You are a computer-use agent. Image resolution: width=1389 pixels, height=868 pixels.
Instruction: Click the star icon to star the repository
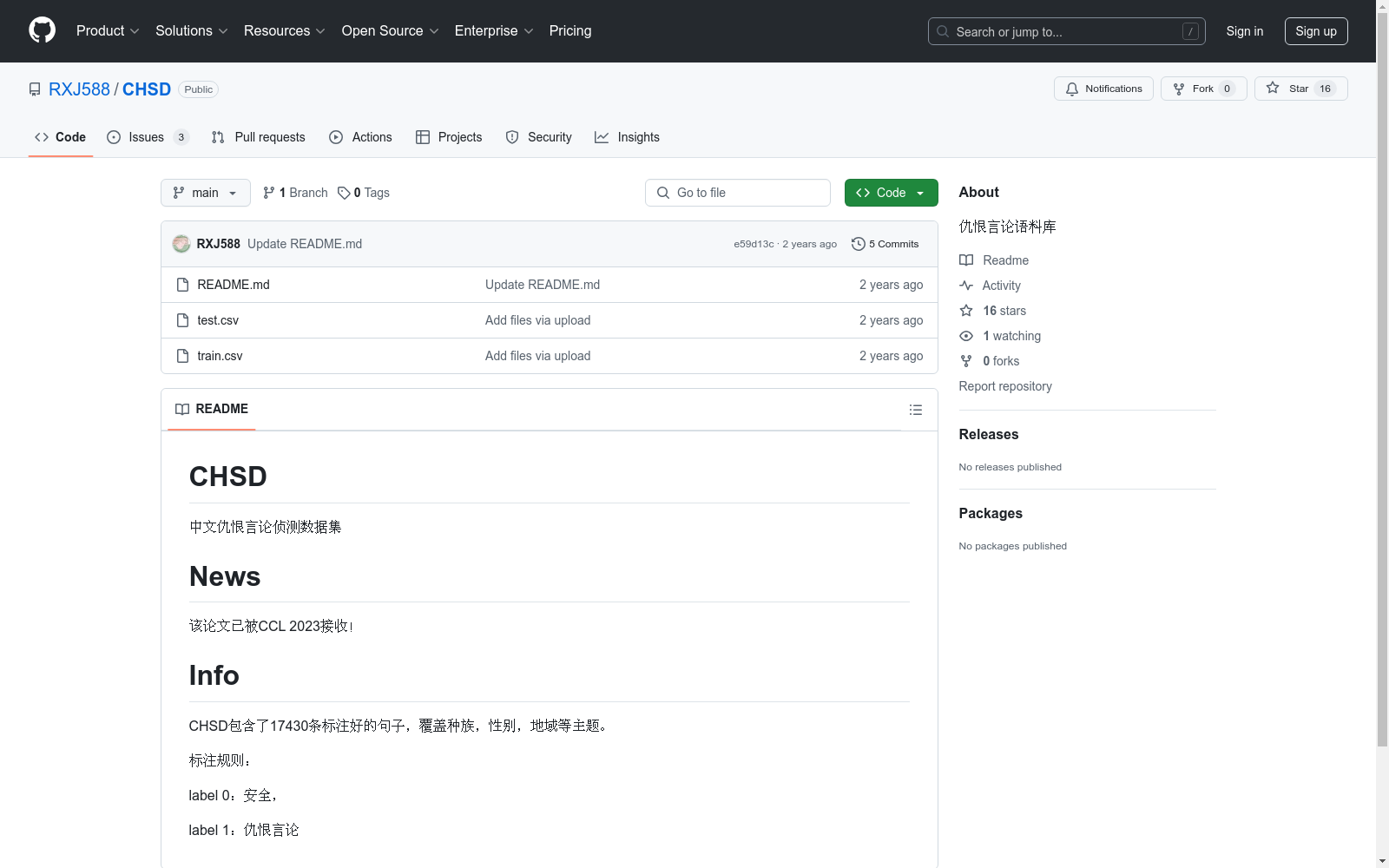(x=1272, y=89)
